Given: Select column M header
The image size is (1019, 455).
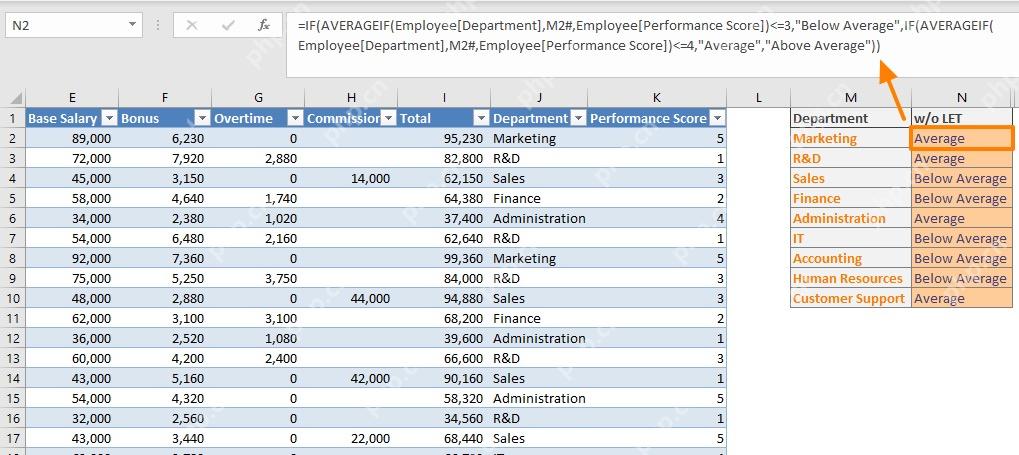Looking at the screenshot, I should coord(851,98).
